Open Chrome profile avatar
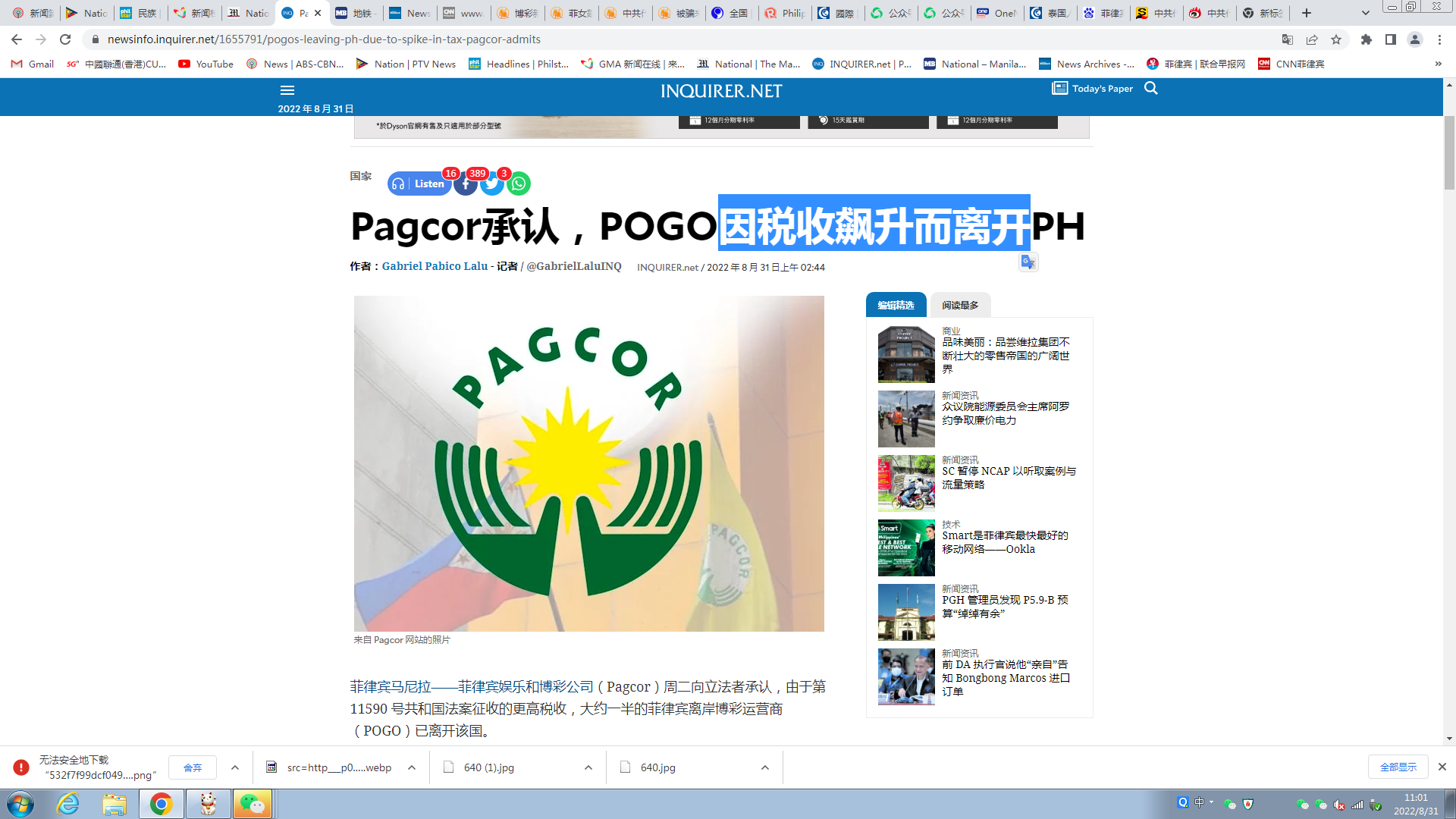This screenshot has height=819, width=1456. click(1415, 39)
